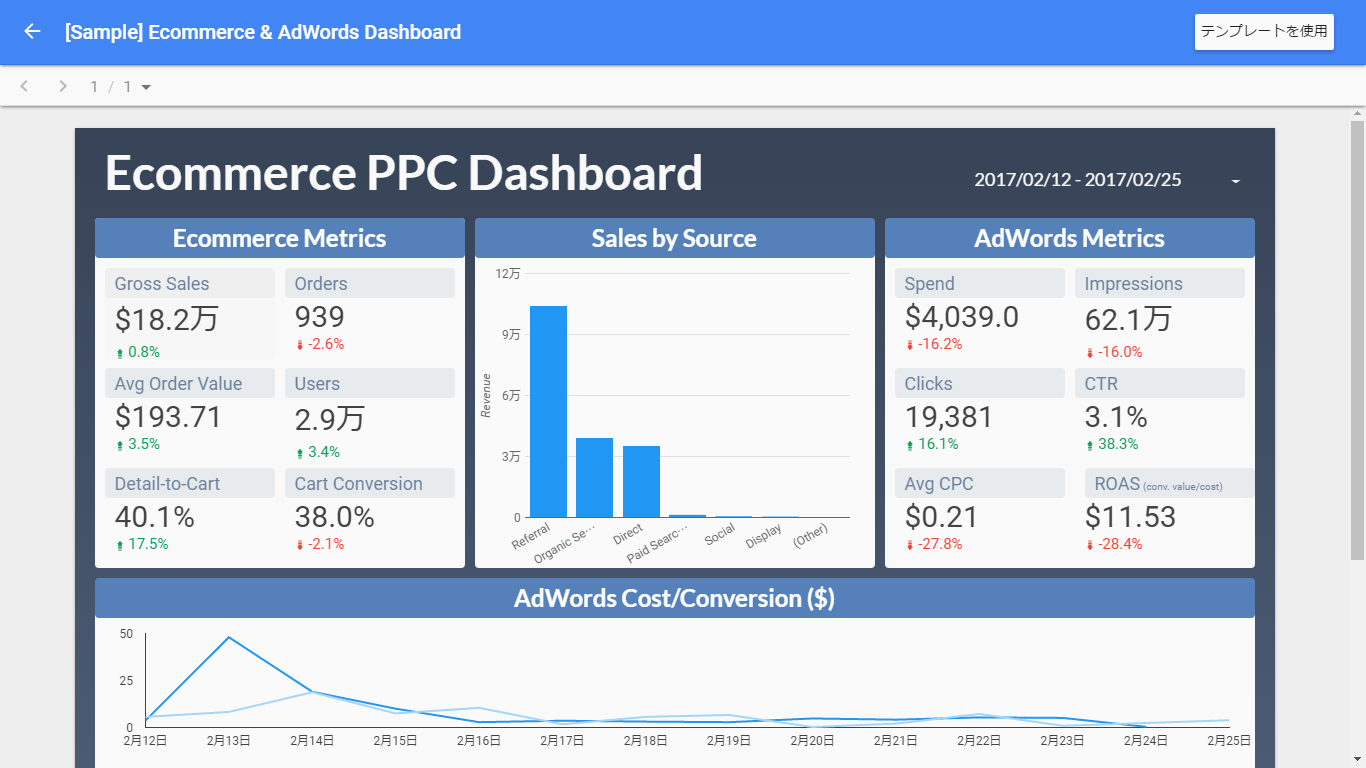Image resolution: width=1366 pixels, height=768 pixels.
Task: Click the Spend label
Action: coord(930,284)
